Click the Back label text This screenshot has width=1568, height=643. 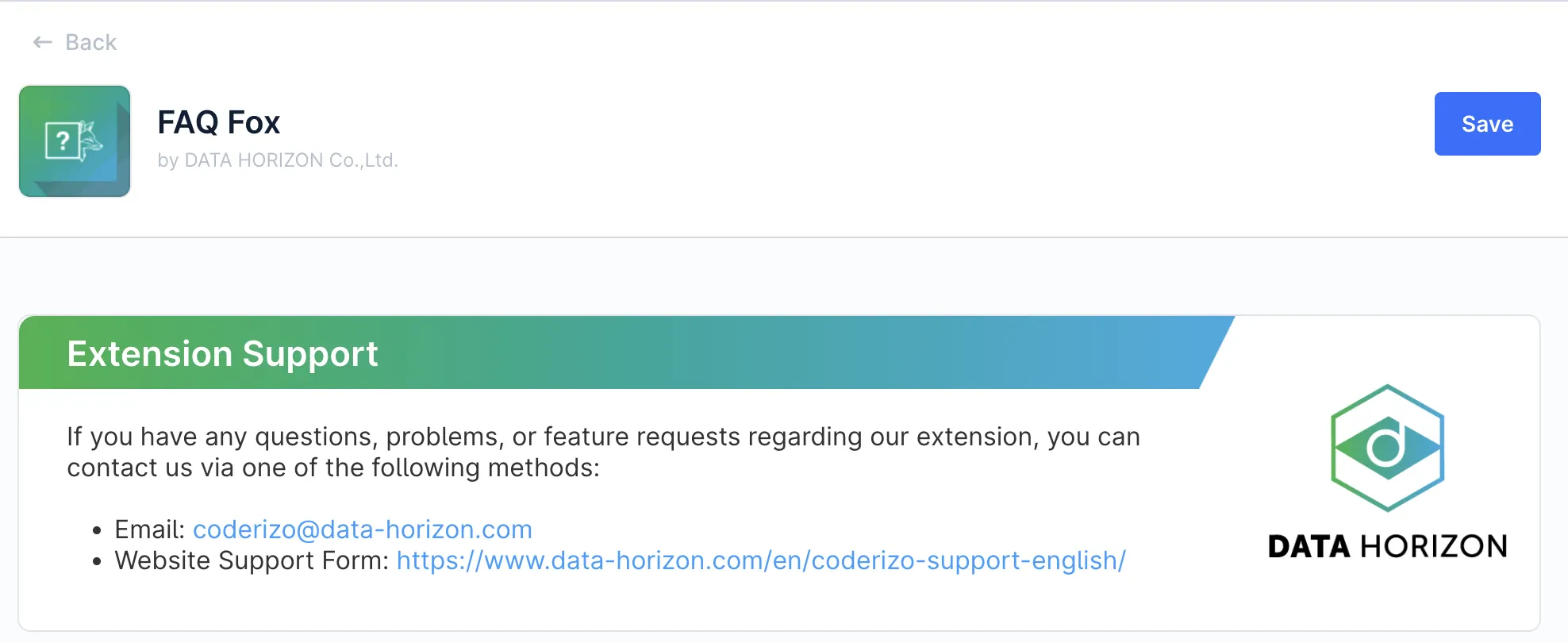(x=90, y=42)
